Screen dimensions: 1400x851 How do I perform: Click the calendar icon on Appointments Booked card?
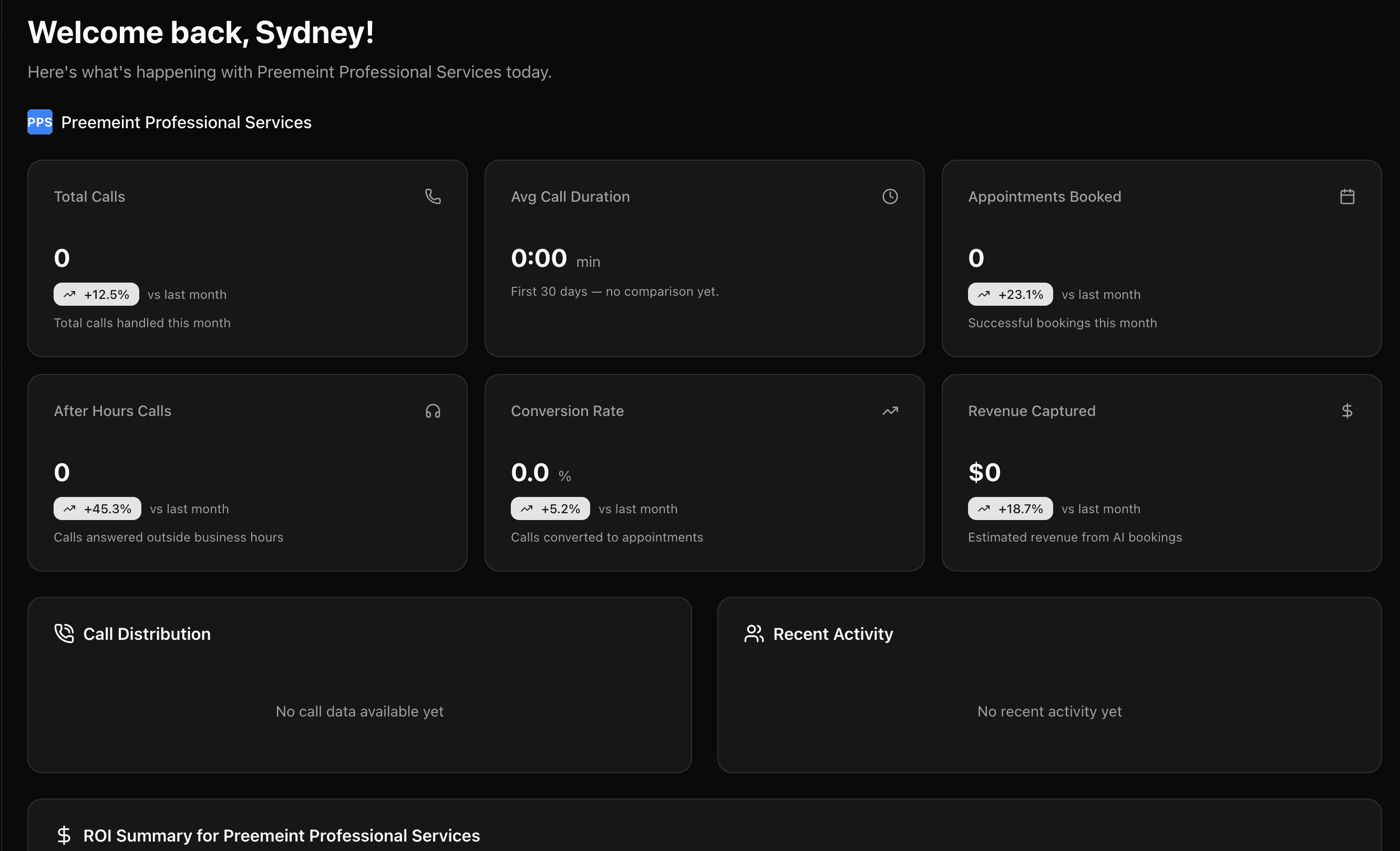click(x=1347, y=196)
